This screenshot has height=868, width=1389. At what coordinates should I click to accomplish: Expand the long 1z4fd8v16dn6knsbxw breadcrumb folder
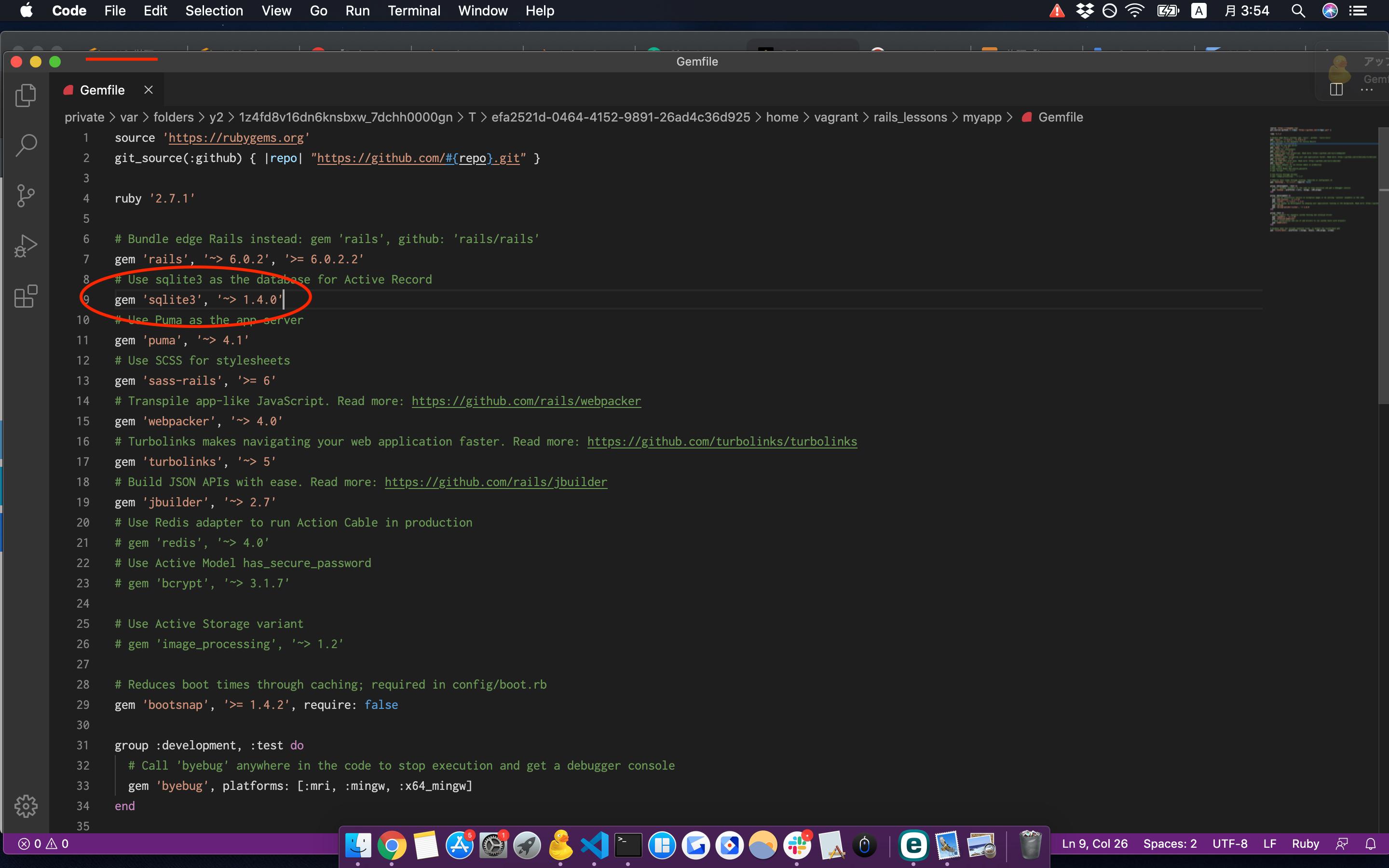pyautogui.click(x=345, y=117)
